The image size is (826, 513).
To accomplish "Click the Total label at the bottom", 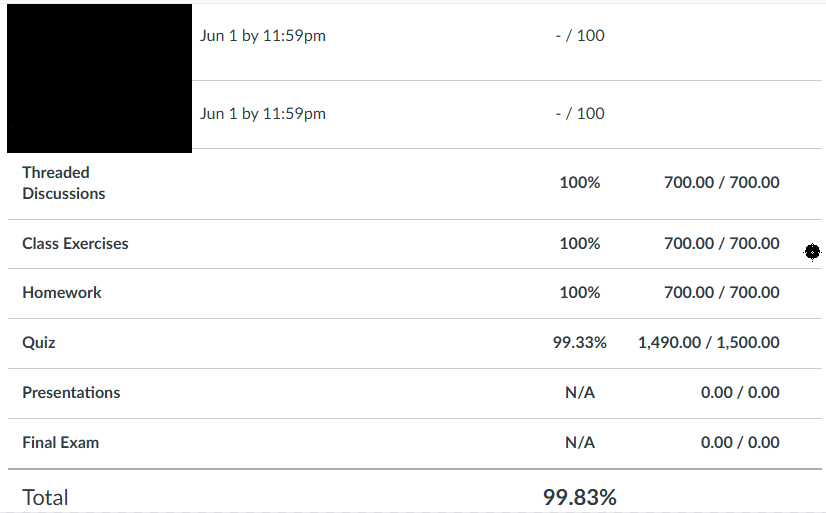I will click(x=45, y=497).
